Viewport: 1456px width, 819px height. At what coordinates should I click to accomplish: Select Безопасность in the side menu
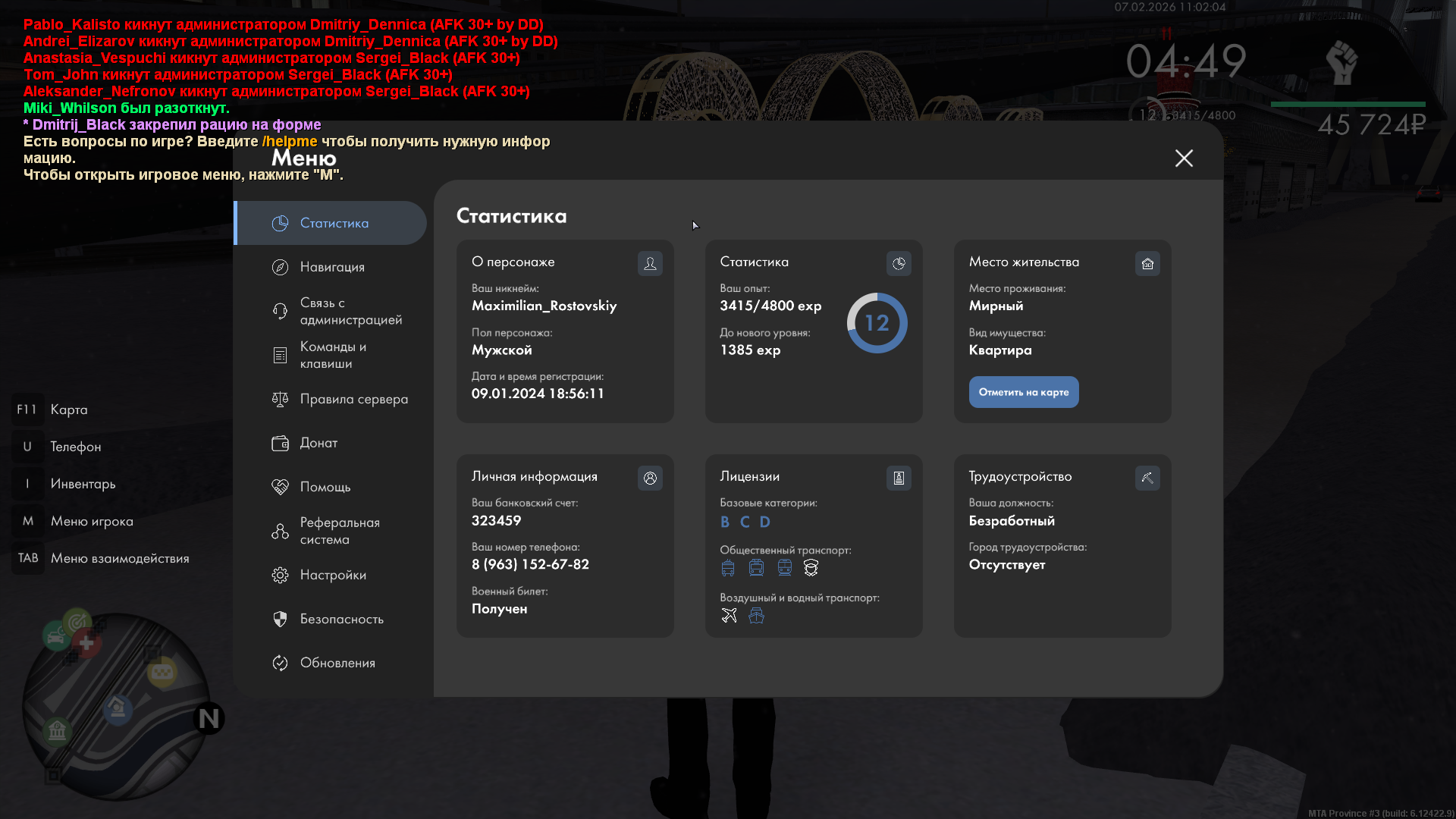(341, 619)
